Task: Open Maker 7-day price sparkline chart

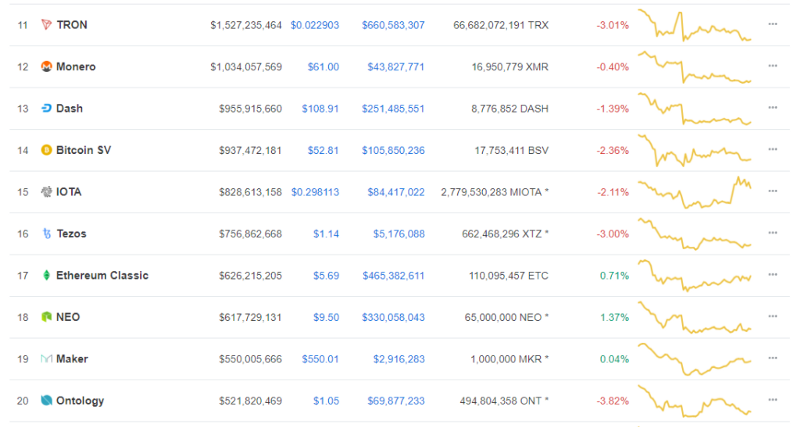Action: (695, 359)
